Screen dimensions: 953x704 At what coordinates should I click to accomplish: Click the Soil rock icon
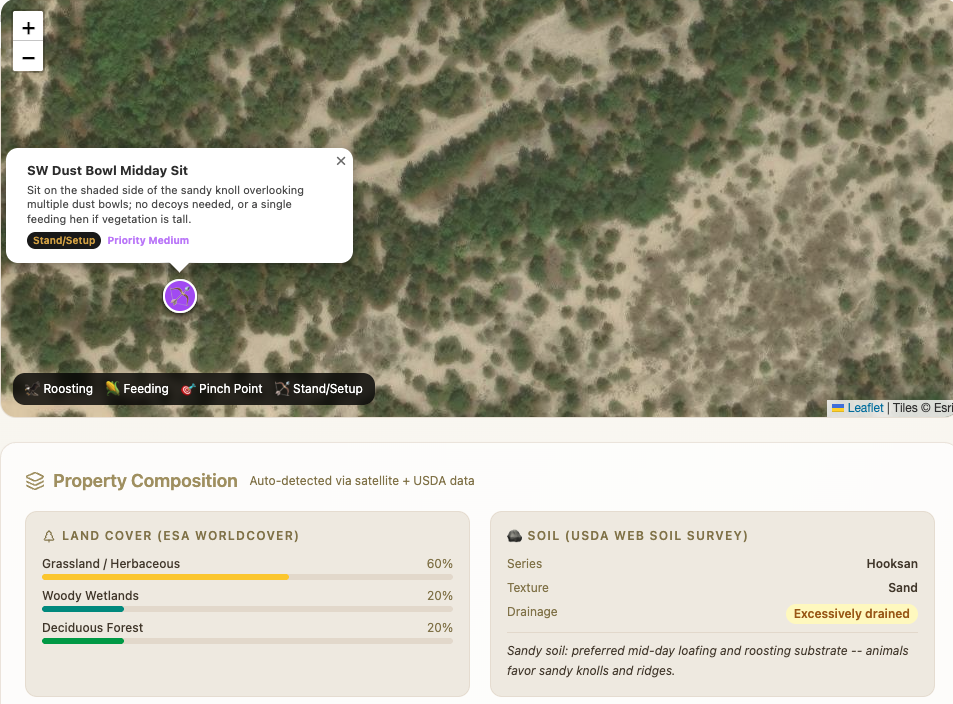point(514,536)
